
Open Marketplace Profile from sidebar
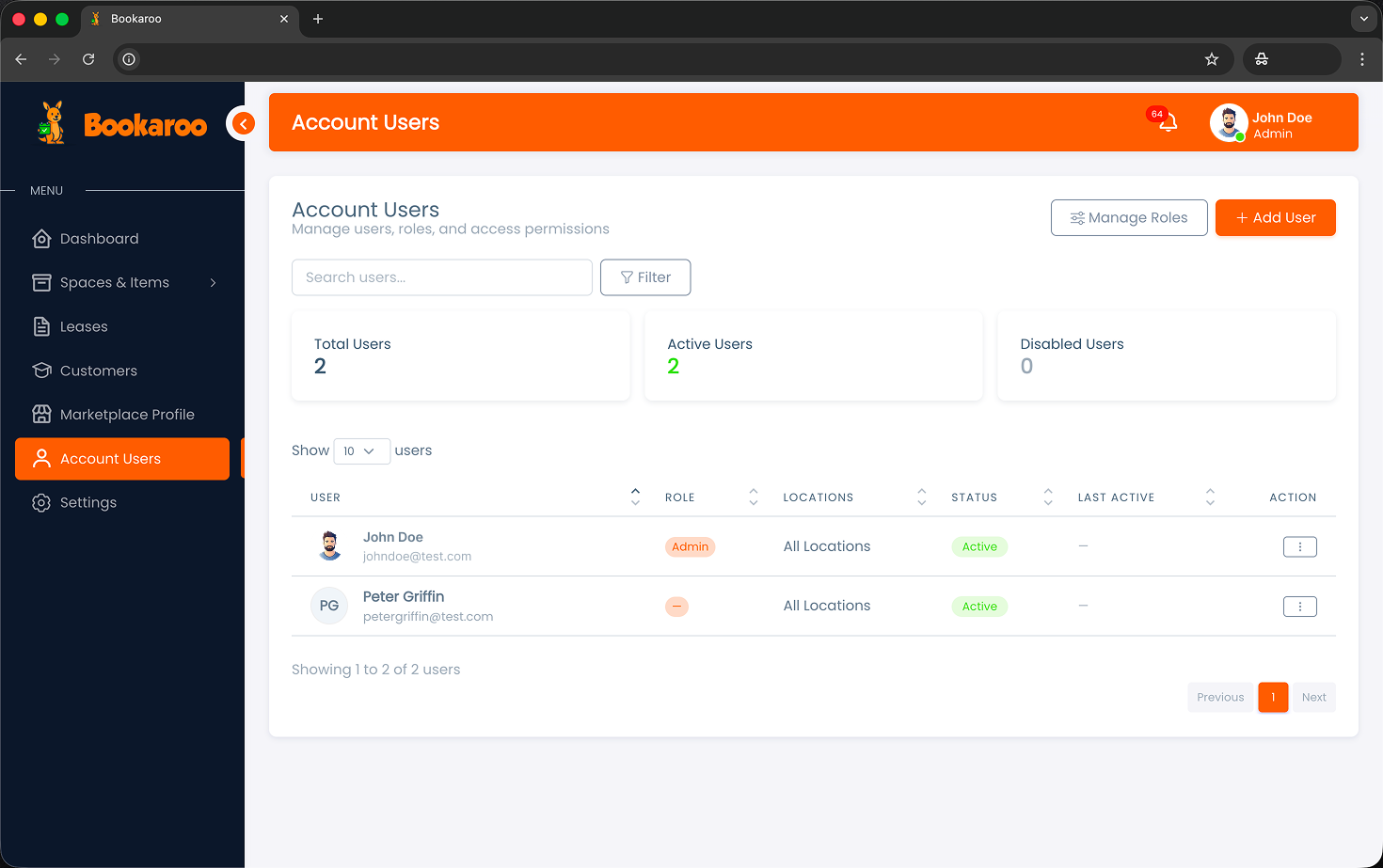tap(127, 415)
